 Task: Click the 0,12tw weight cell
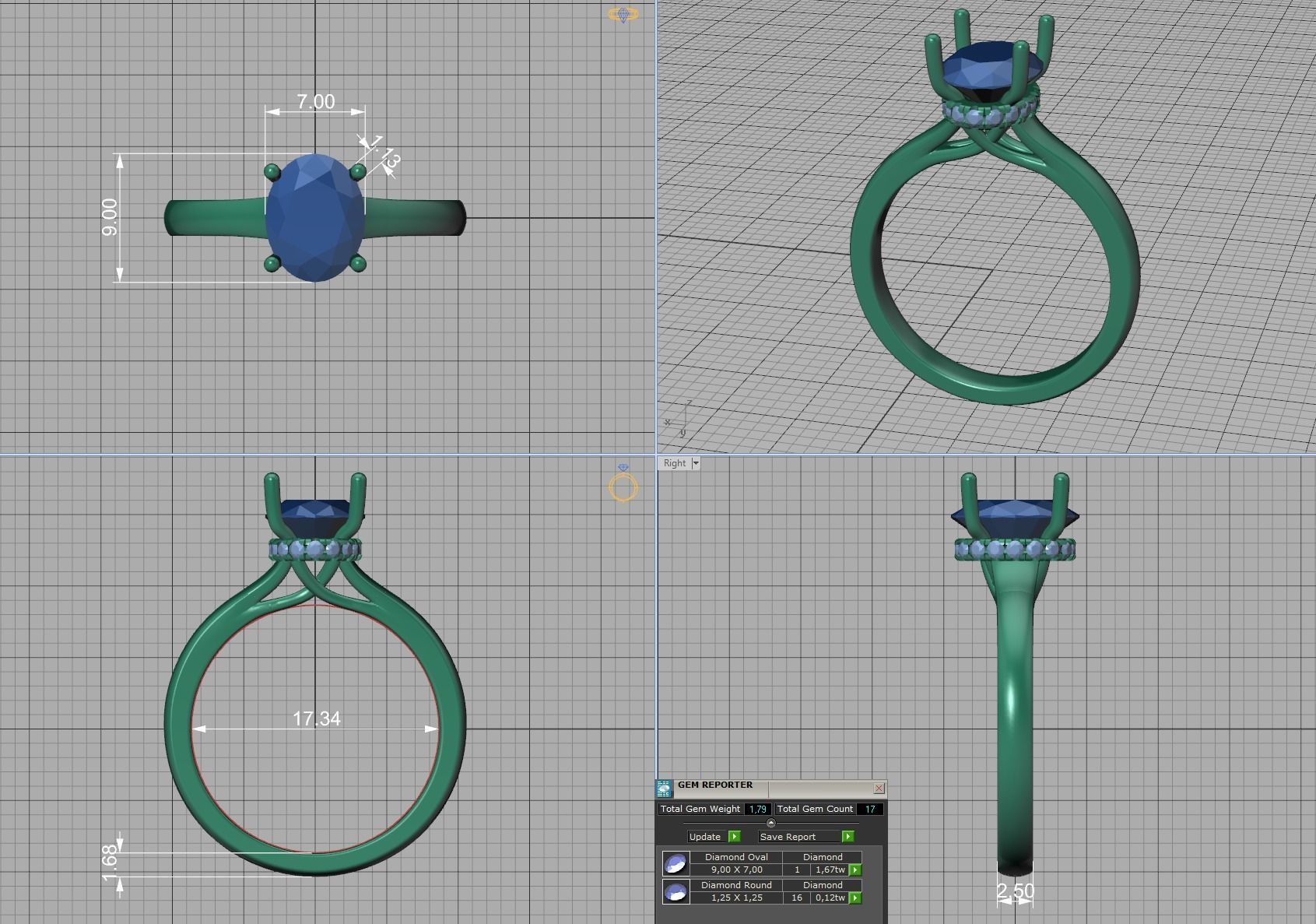pos(830,898)
